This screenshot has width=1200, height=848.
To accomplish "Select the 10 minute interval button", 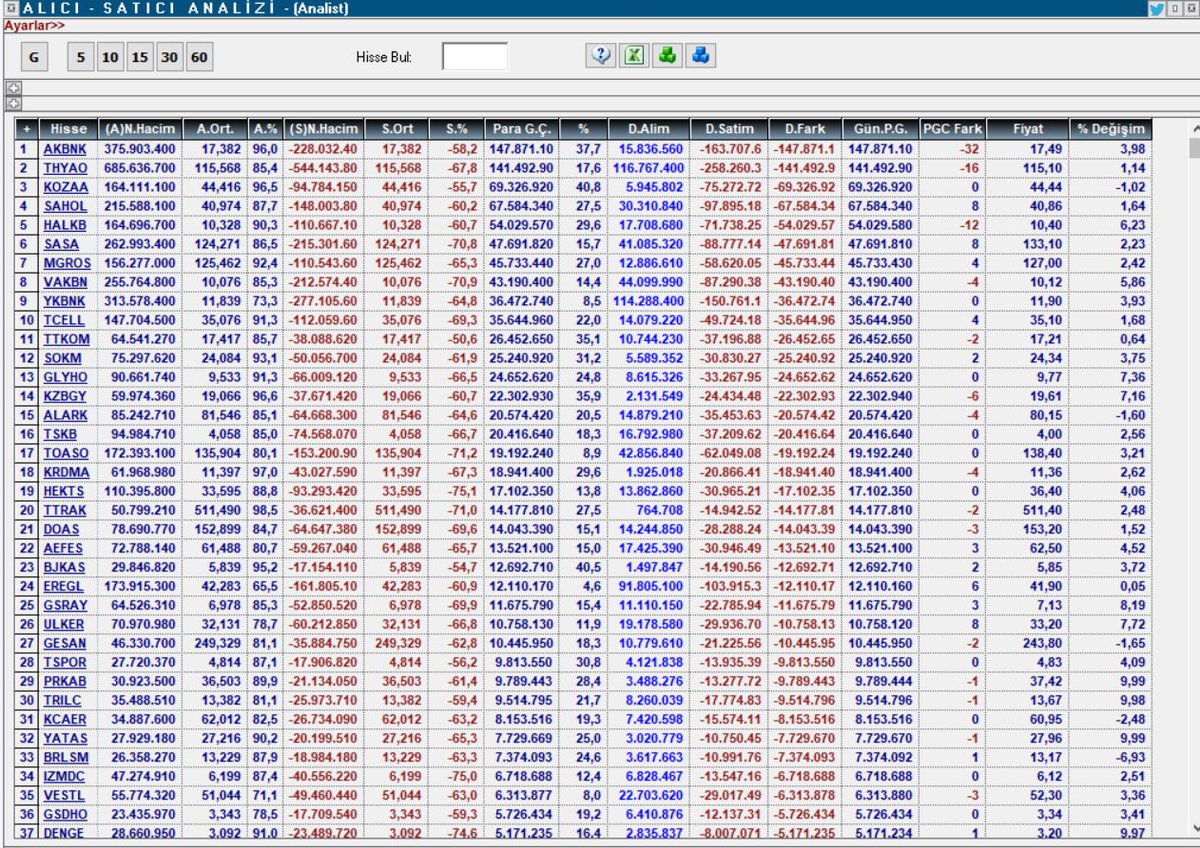I will [x=110, y=57].
